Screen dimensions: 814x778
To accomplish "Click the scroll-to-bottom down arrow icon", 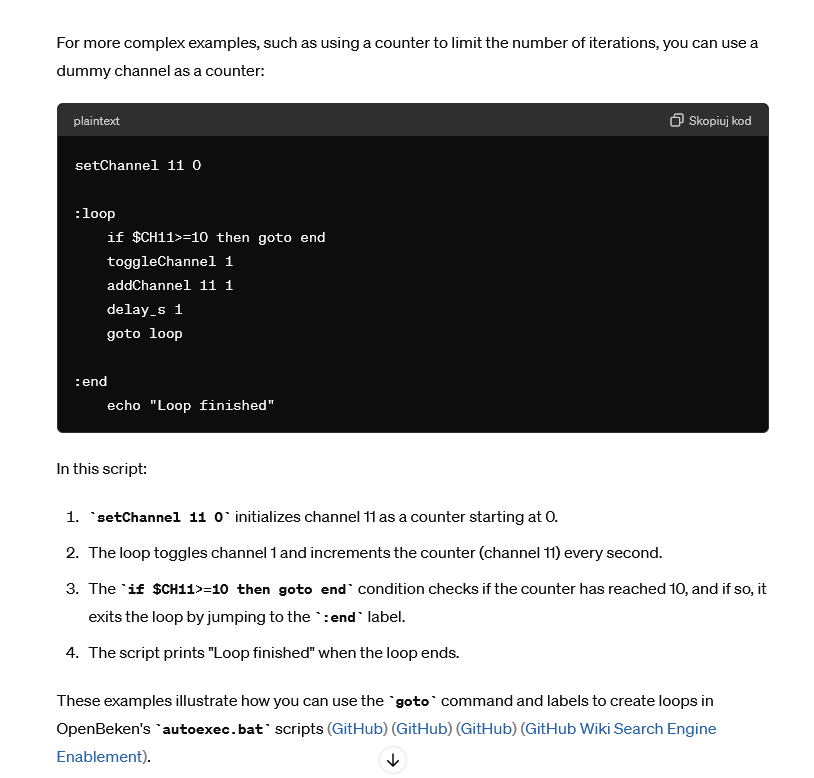I will pyautogui.click(x=393, y=760).
